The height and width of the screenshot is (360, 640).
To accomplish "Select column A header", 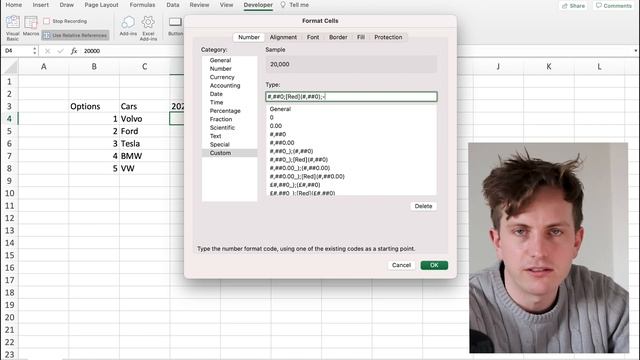I will click(44, 67).
